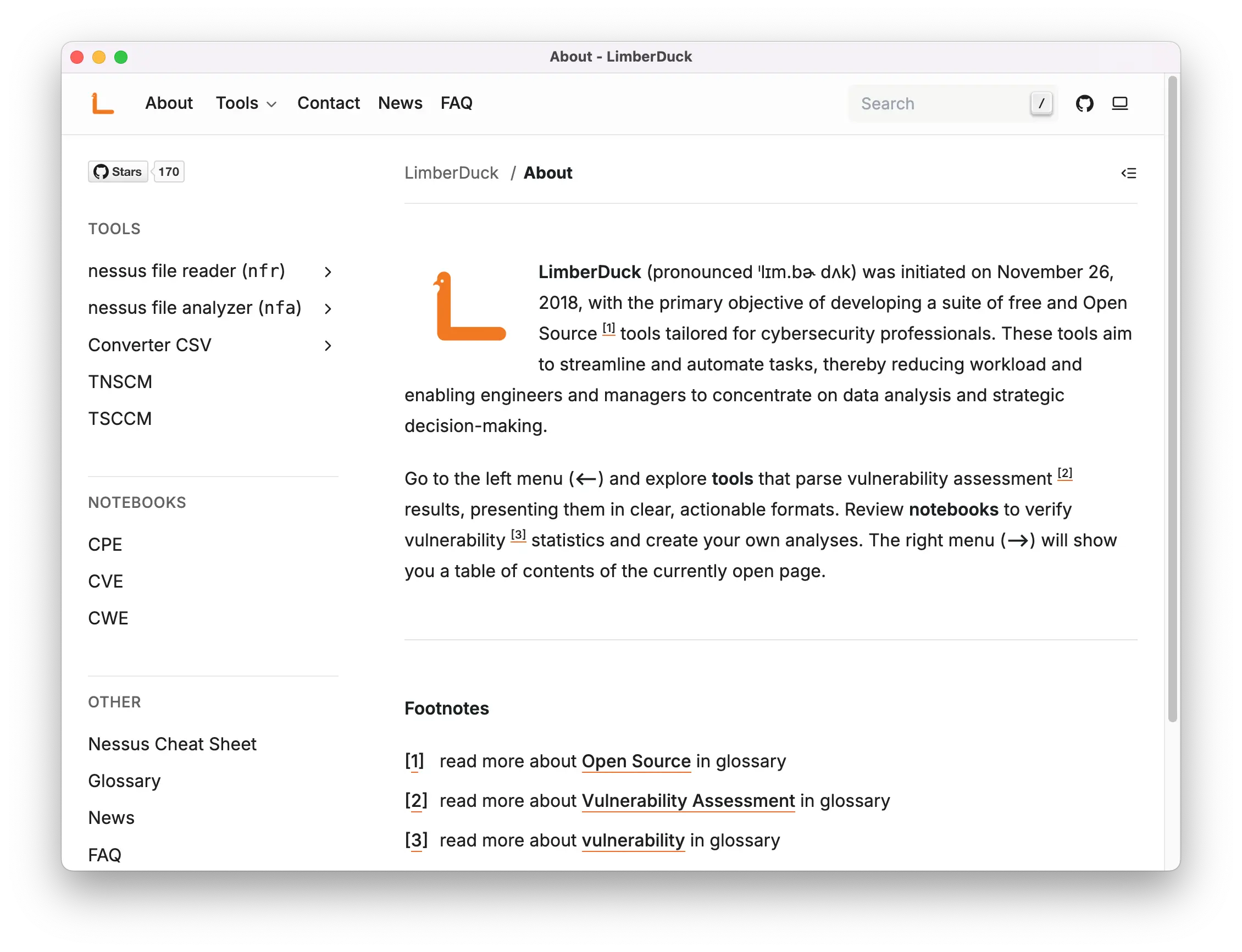Screen dimensions: 1242x952
Task: Maximize window with green button
Action: pyautogui.click(x=121, y=57)
